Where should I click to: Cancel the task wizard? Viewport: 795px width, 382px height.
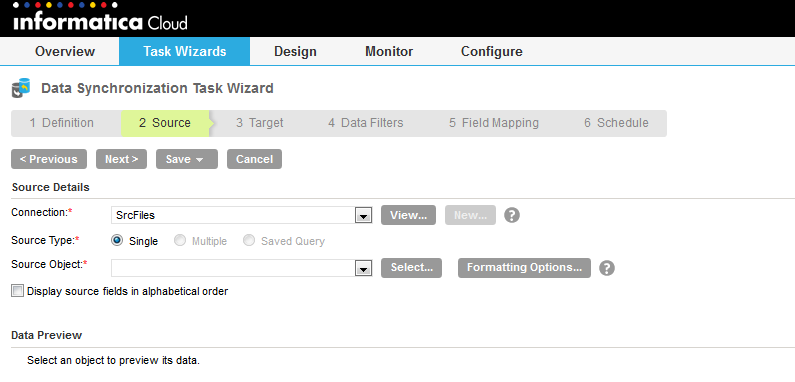[255, 159]
